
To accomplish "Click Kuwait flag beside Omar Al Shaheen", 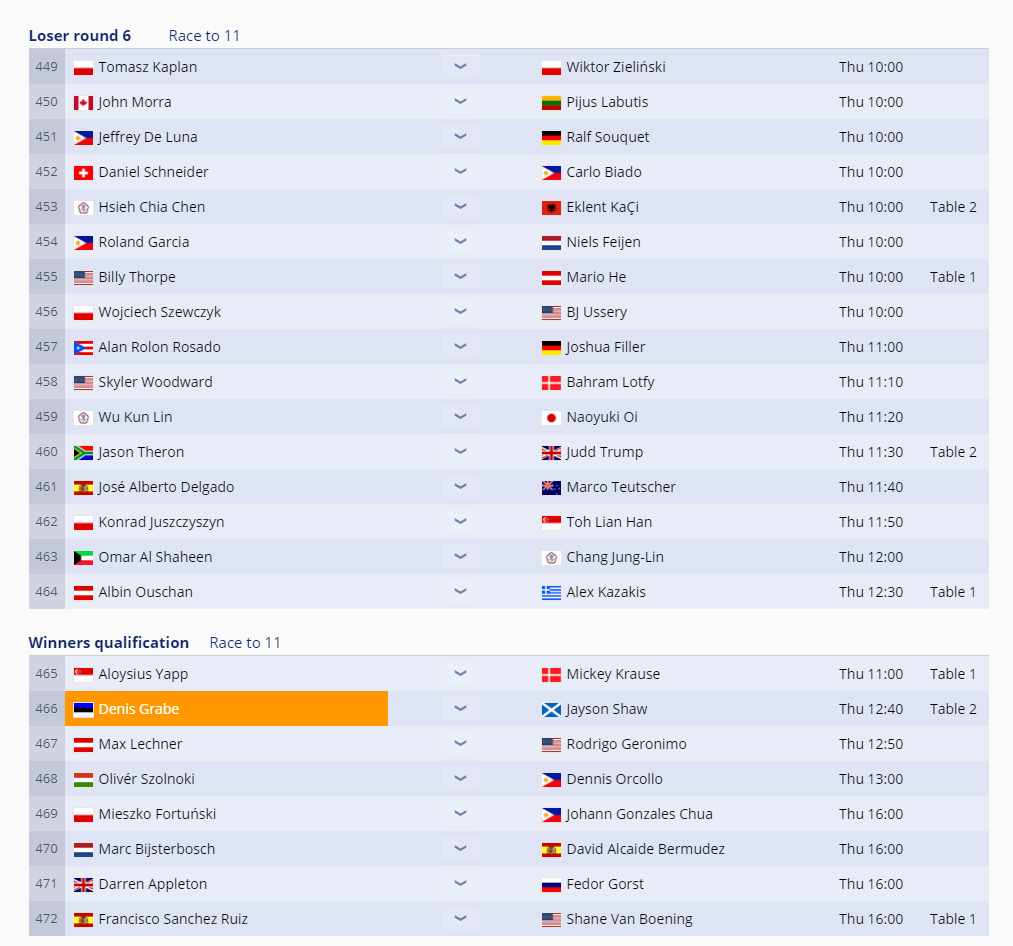I will click(83, 557).
